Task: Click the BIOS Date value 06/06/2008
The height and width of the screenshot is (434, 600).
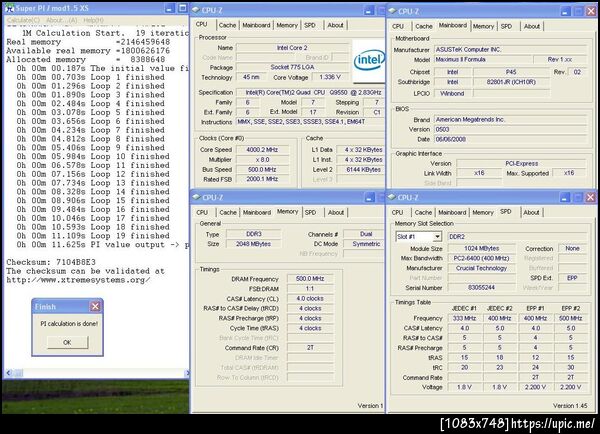Action: (x=510, y=139)
